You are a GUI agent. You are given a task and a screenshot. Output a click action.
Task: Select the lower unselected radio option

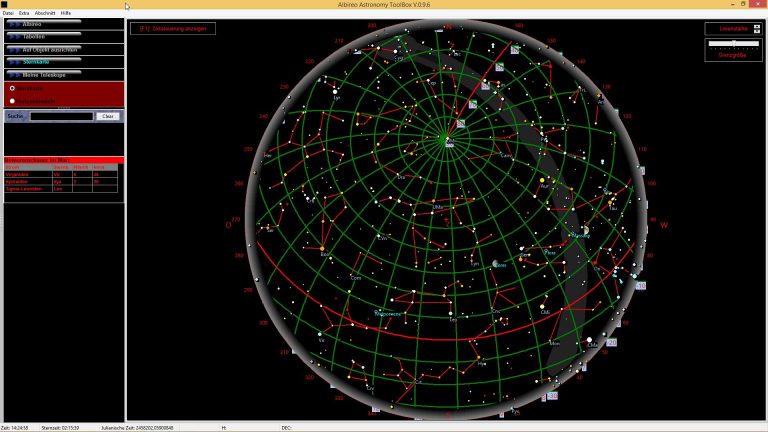click(x=12, y=101)
